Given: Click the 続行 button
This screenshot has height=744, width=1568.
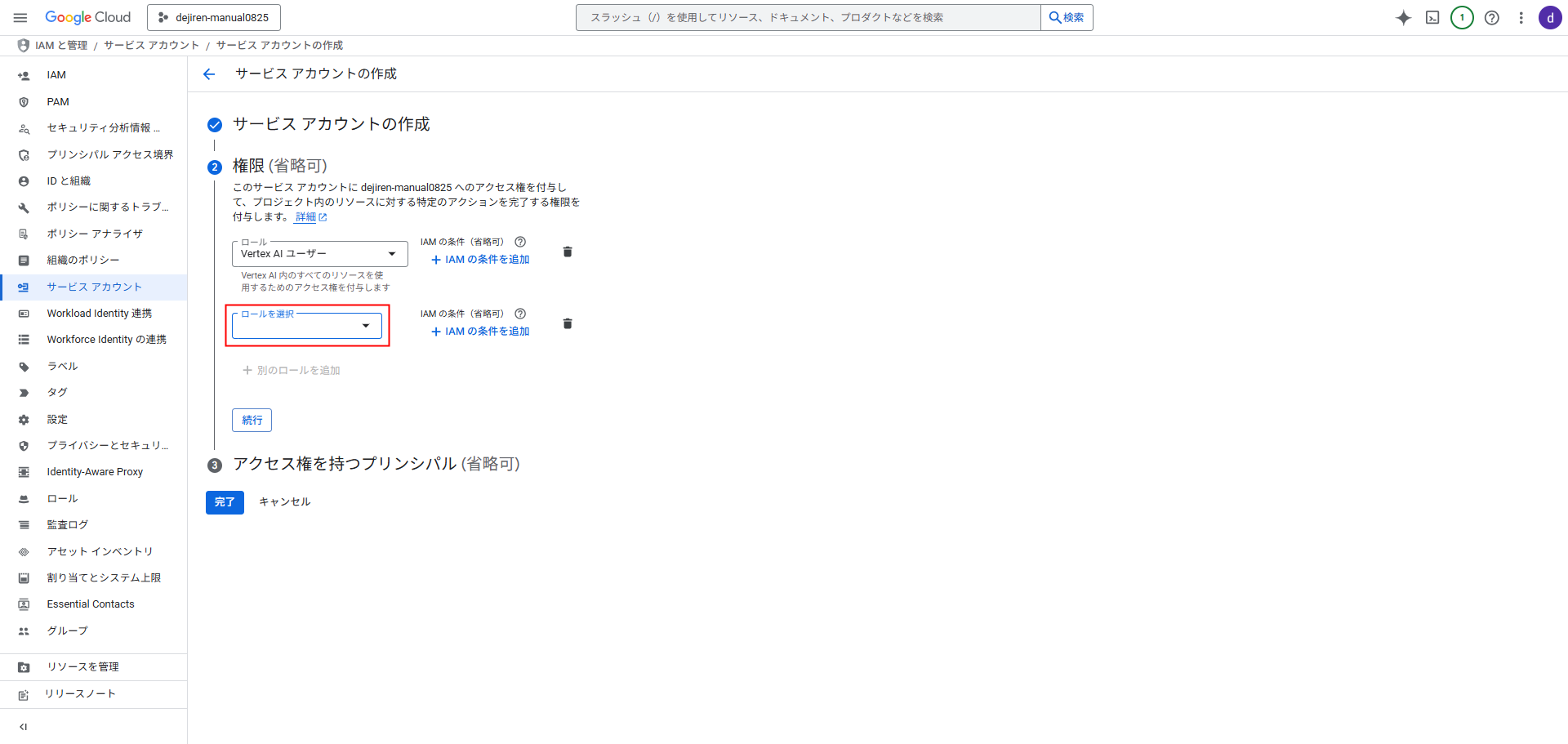Looking at the screenshot, I should pyautogui.click(x=252, y=421).
